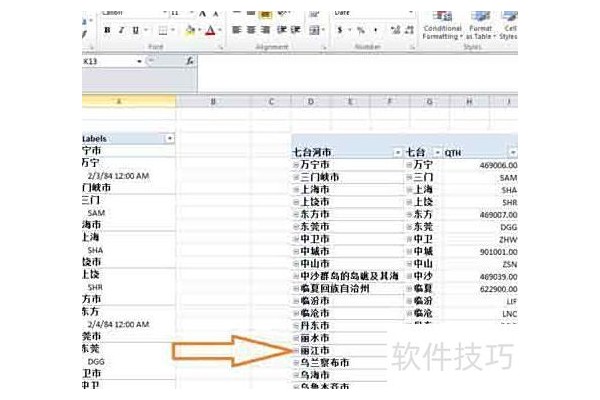The image size is (600, 400).
Task: Apply Percent Style
Action: (360, 30)
